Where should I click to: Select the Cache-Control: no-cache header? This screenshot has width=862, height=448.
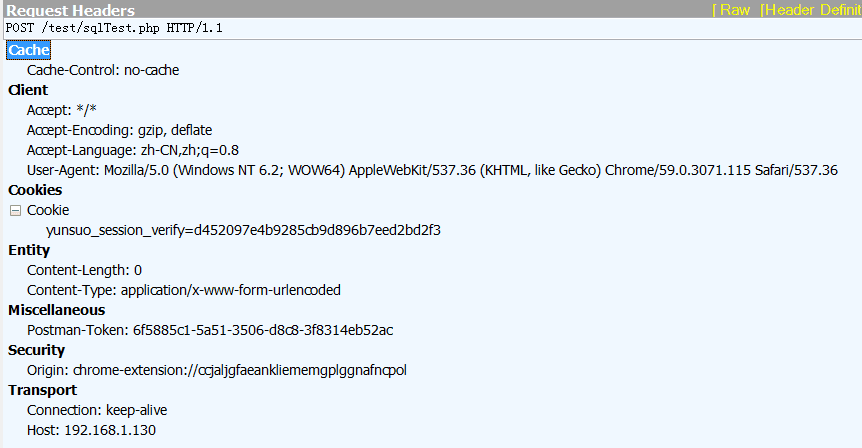point(103,70)
